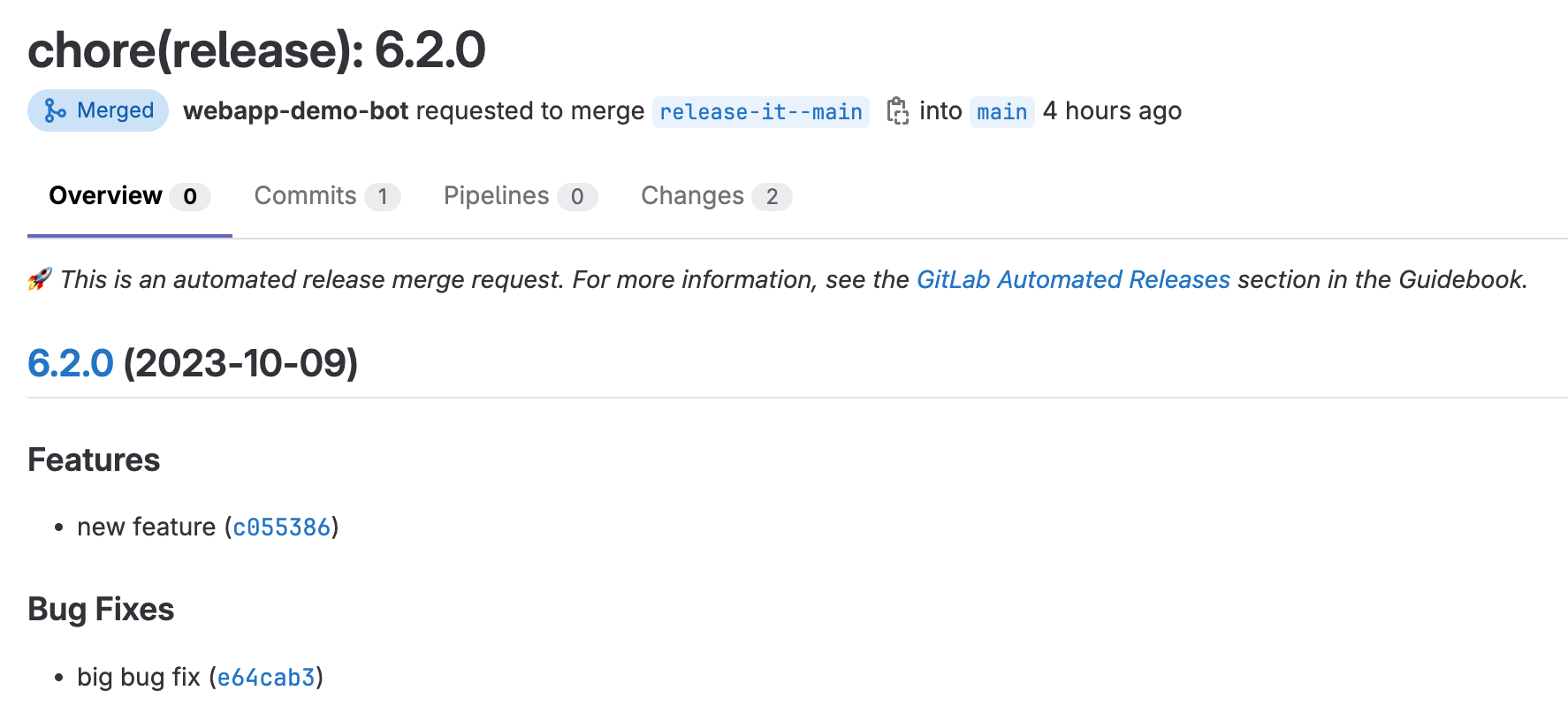Screen dimensions: 1568x721
Task: Click the "4 hours ago" timestamp
Action: pos(1112,111)
